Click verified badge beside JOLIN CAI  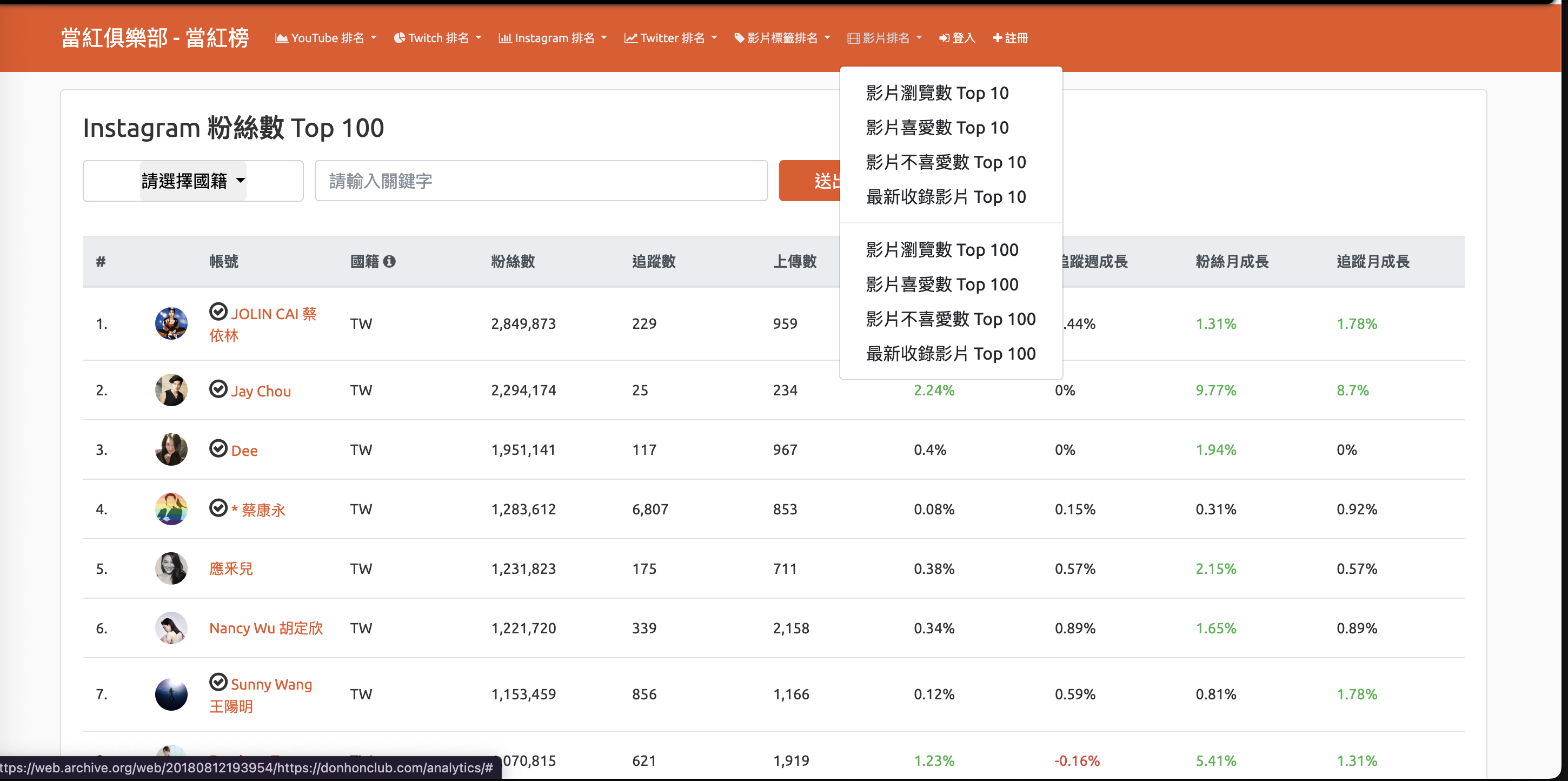(218, 312)
